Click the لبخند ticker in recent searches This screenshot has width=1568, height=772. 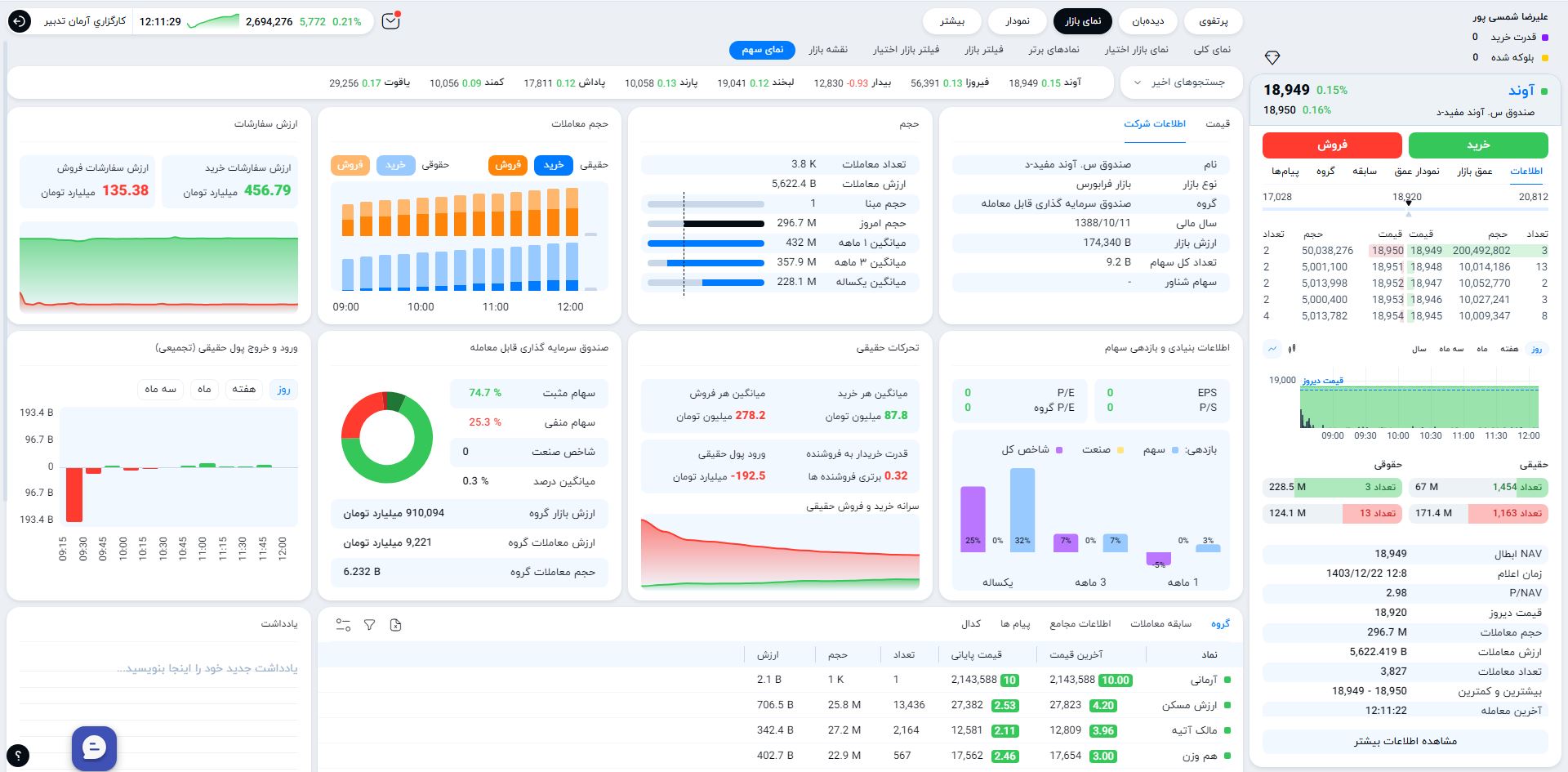(755, 83)
